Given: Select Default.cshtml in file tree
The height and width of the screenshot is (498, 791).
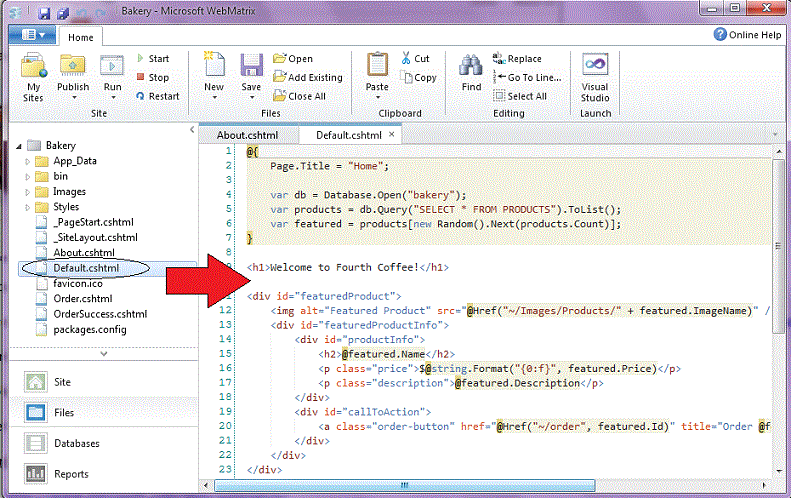Looking at the screenshot, I should pos(86,268).
